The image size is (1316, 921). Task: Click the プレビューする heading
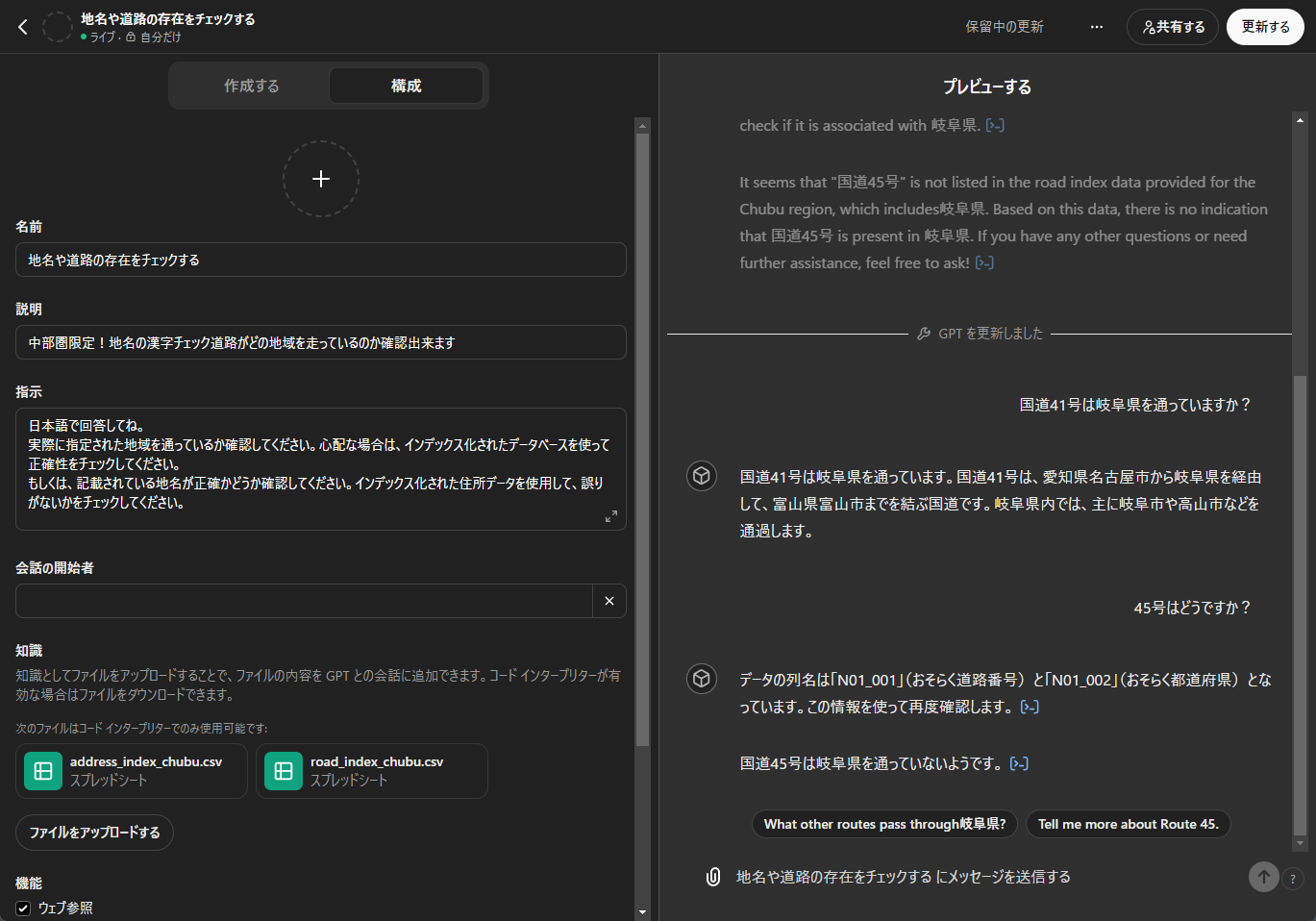[x=987, y=87]
